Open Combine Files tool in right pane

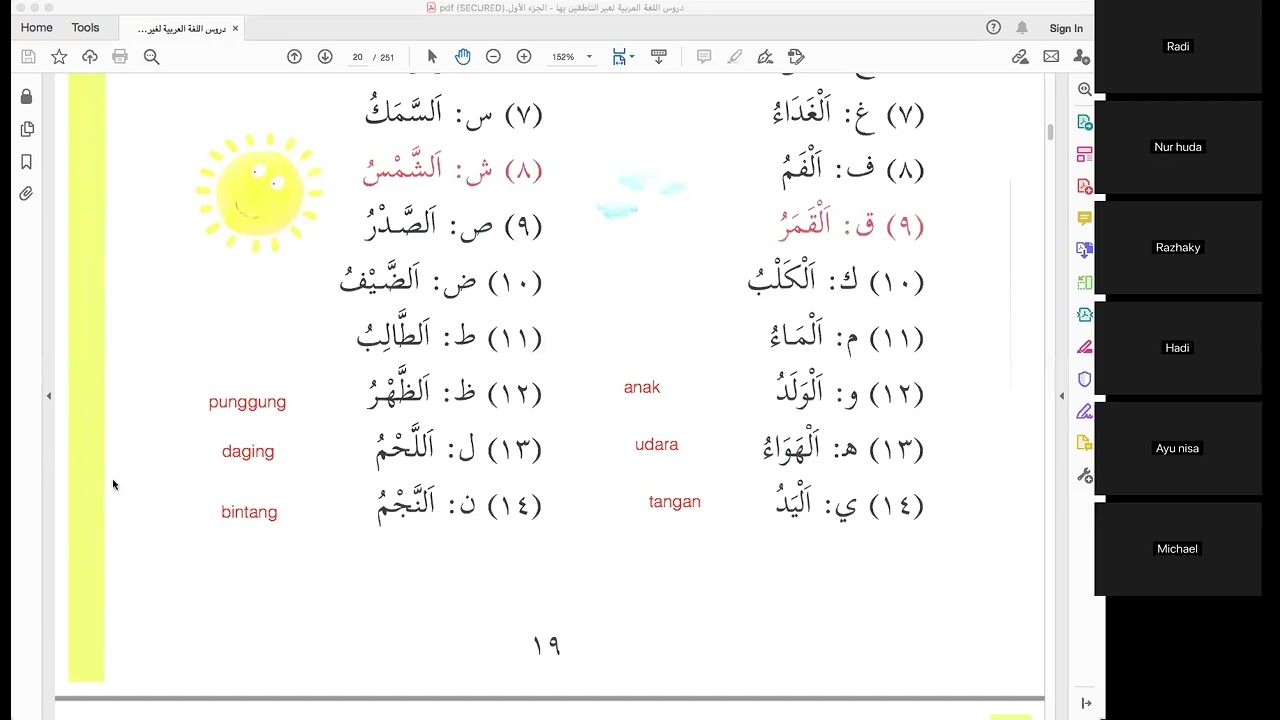pyautogui.click(x=1084, y=250)
